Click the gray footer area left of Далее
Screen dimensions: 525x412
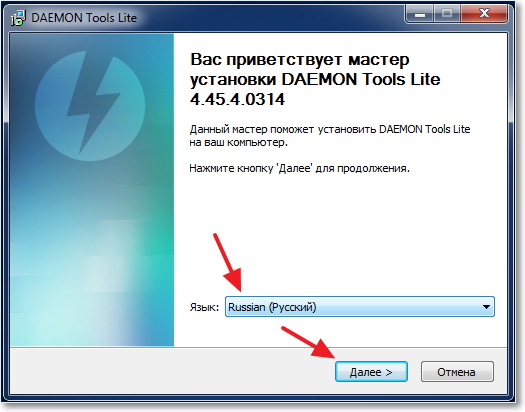pos(172,371)
